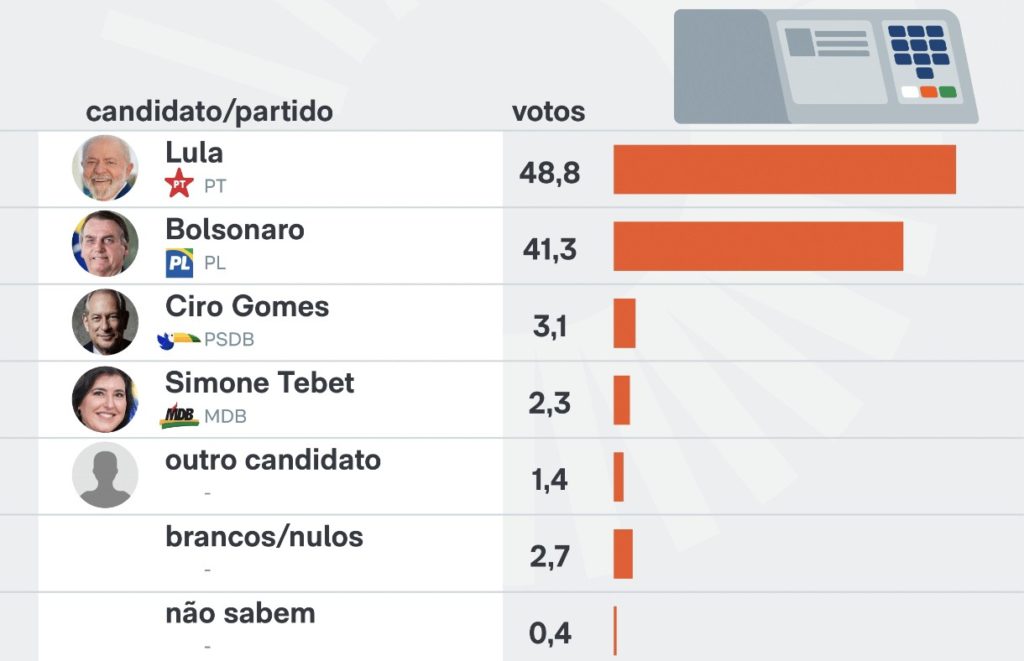The width and height of the screenshot is (1024, 661).
Task: Click the electronic voting machine illustration
Action: pos(825,66)
